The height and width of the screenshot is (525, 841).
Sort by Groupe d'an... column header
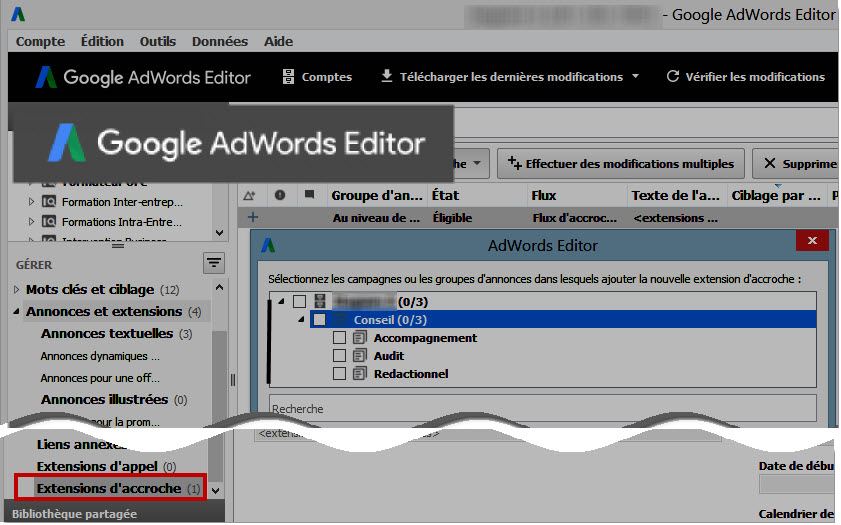click(377, 196)
